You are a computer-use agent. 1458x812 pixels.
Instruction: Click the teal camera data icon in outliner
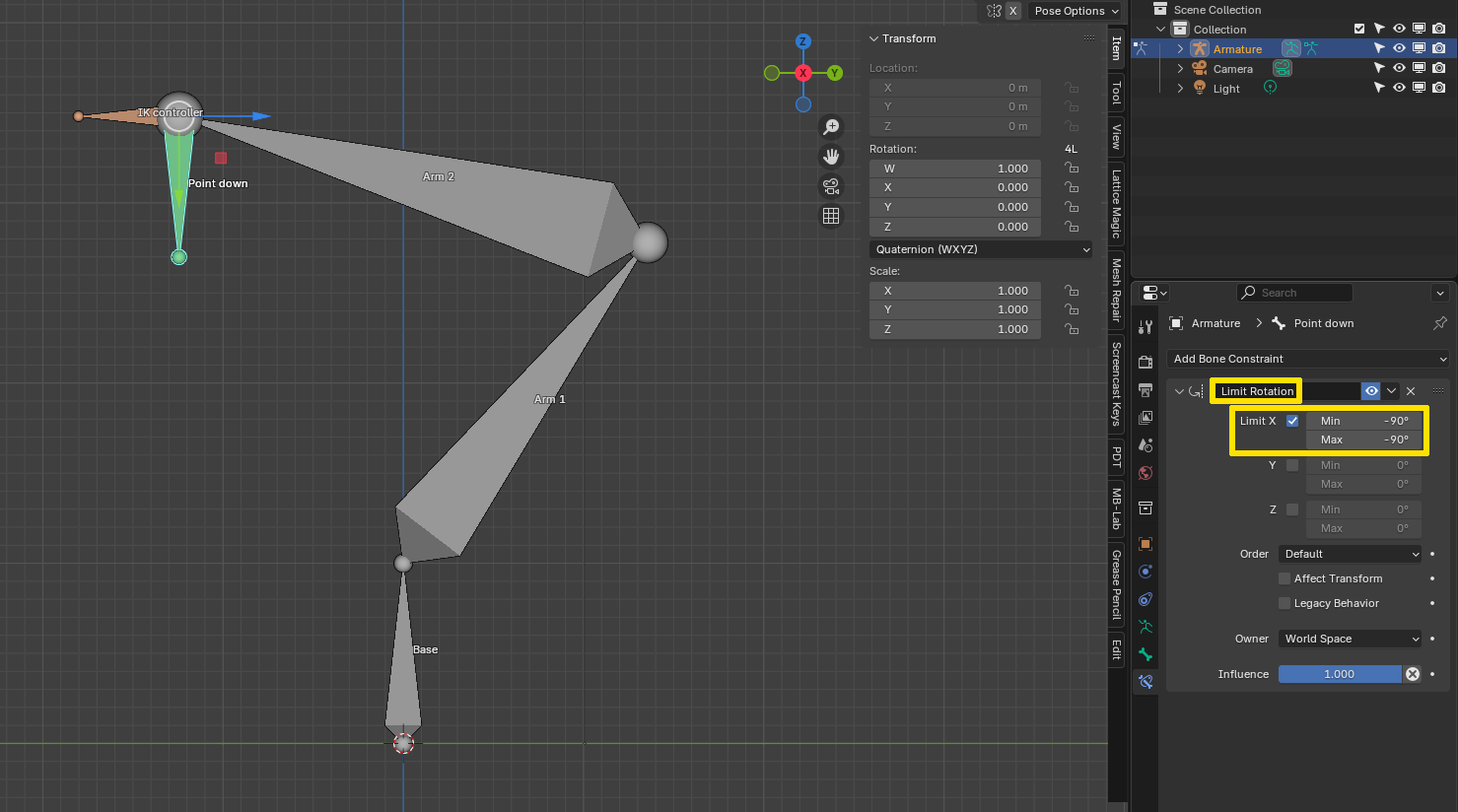click(1283, 68)
